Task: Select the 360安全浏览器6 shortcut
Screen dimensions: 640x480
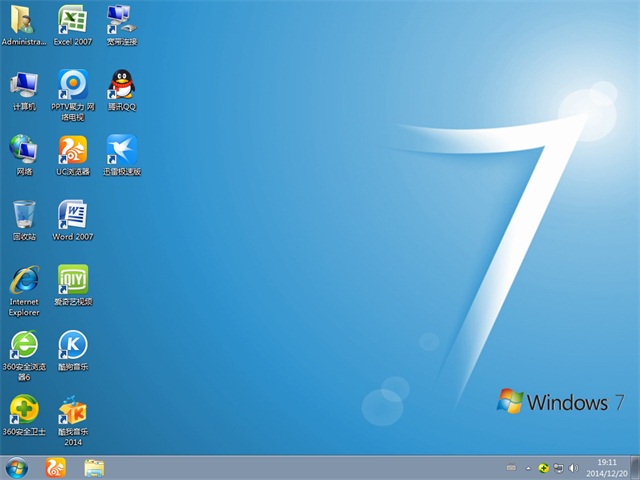Action: [x=24, y=356]
